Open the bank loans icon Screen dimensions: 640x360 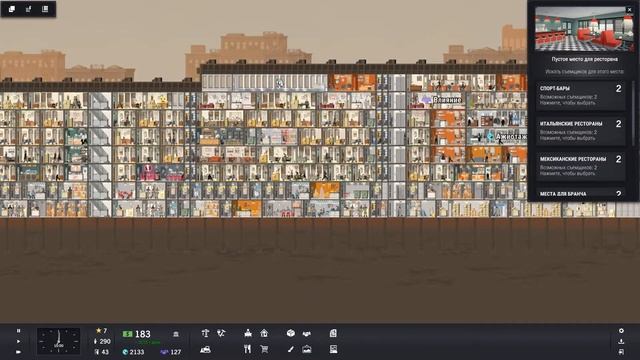(x=176, y=334)
